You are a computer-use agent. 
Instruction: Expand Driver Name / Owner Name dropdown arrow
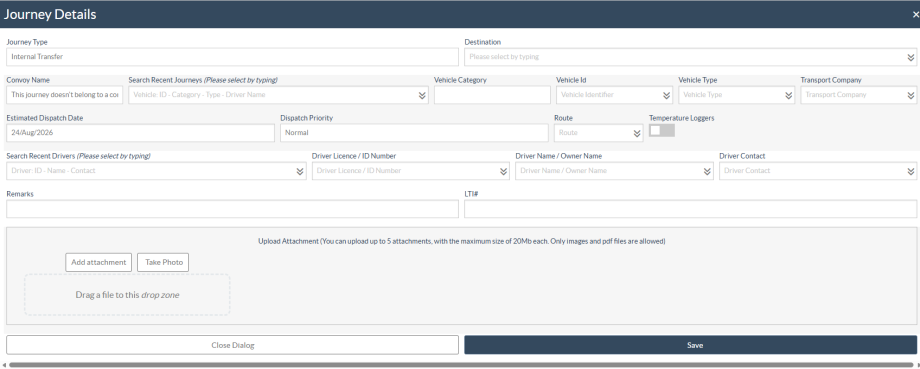pyautogui.click(x=707, y=171)
